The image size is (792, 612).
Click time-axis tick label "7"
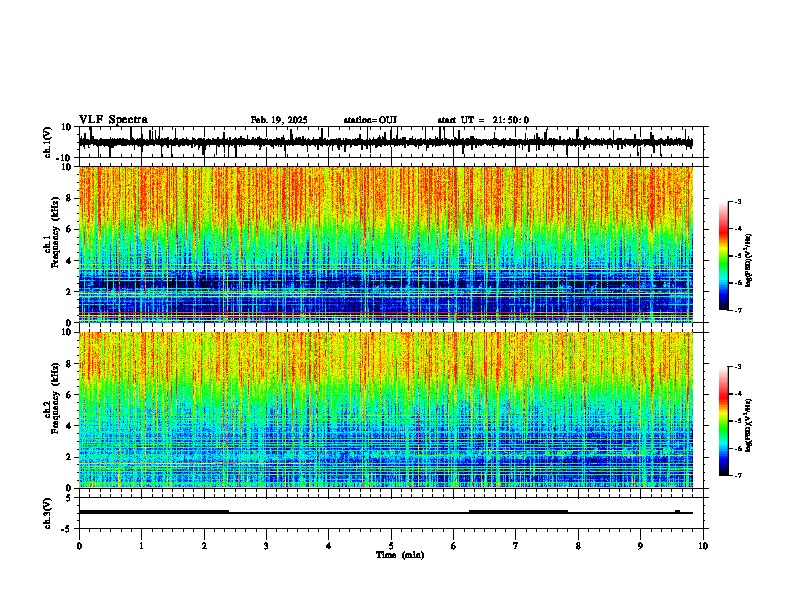[516, 546]
